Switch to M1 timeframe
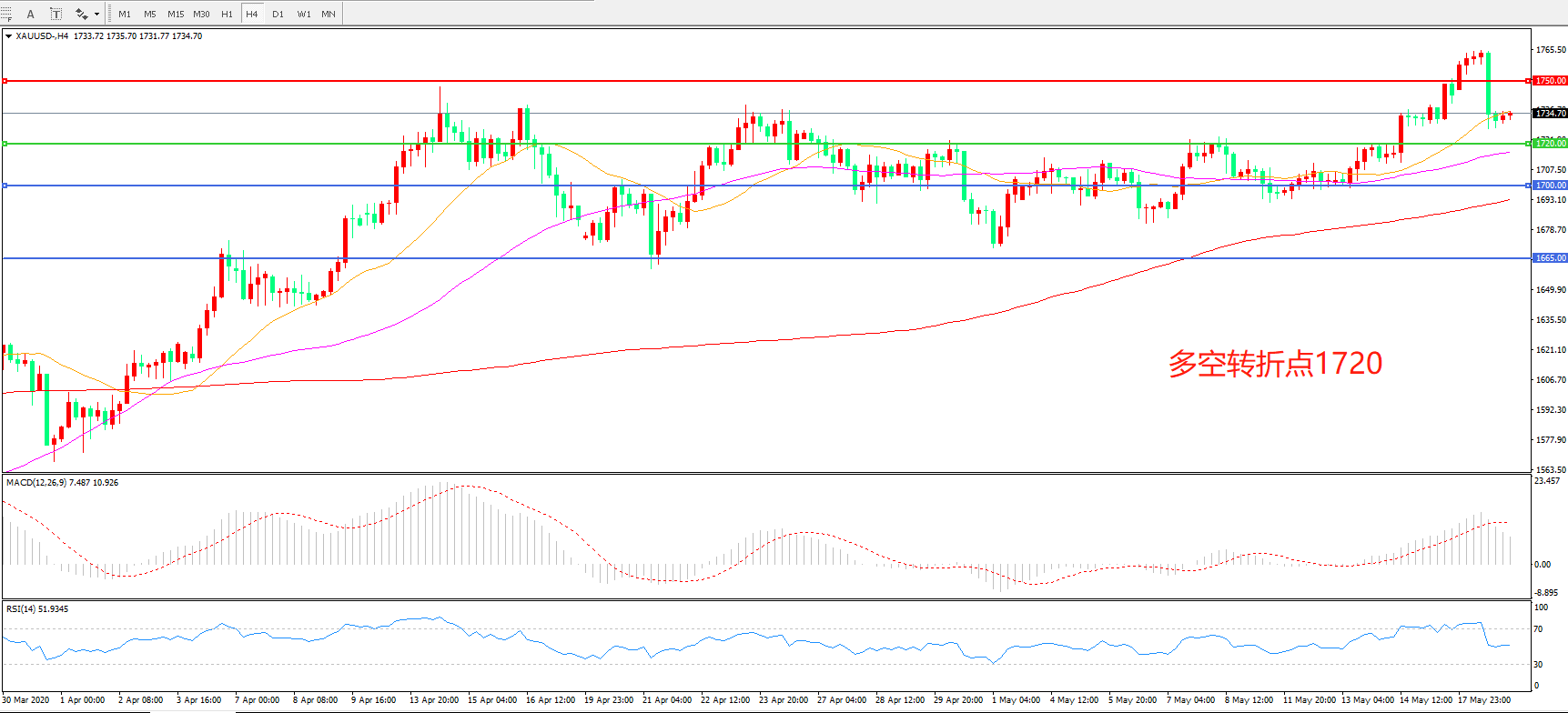The height and width of the screenshot is (713, 1568). (x=125, y=14)
